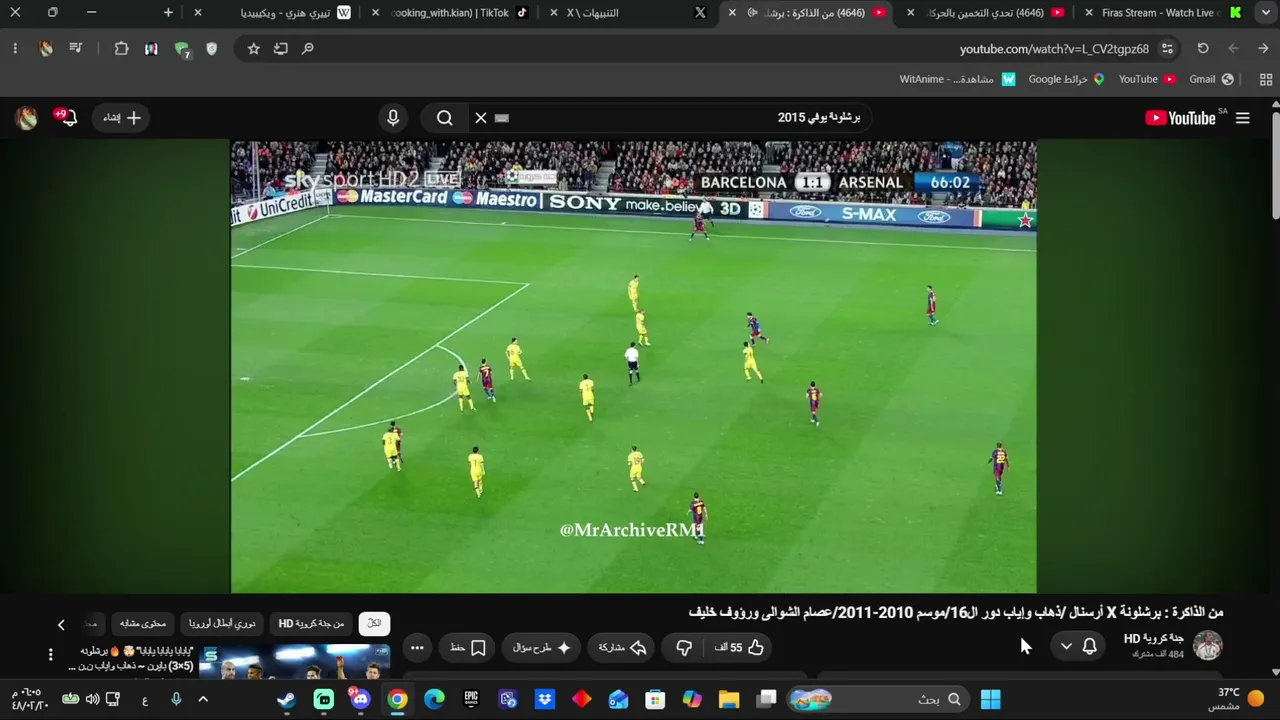Click the browser address bar URL

(1054, 49)
